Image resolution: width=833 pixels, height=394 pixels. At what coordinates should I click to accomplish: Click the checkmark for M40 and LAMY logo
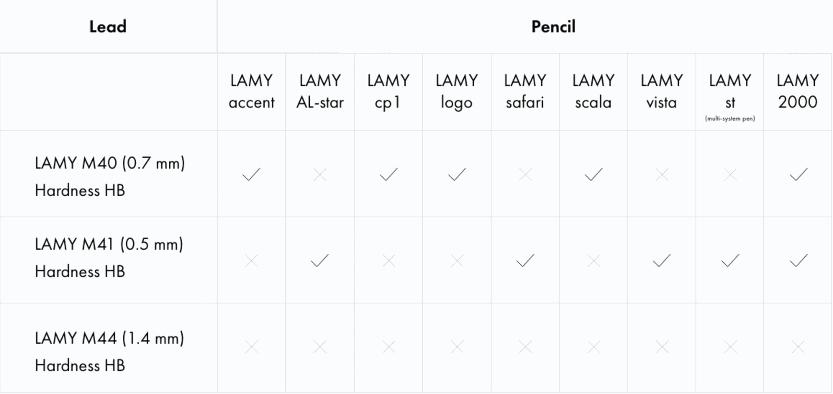[x=457, y=174]
